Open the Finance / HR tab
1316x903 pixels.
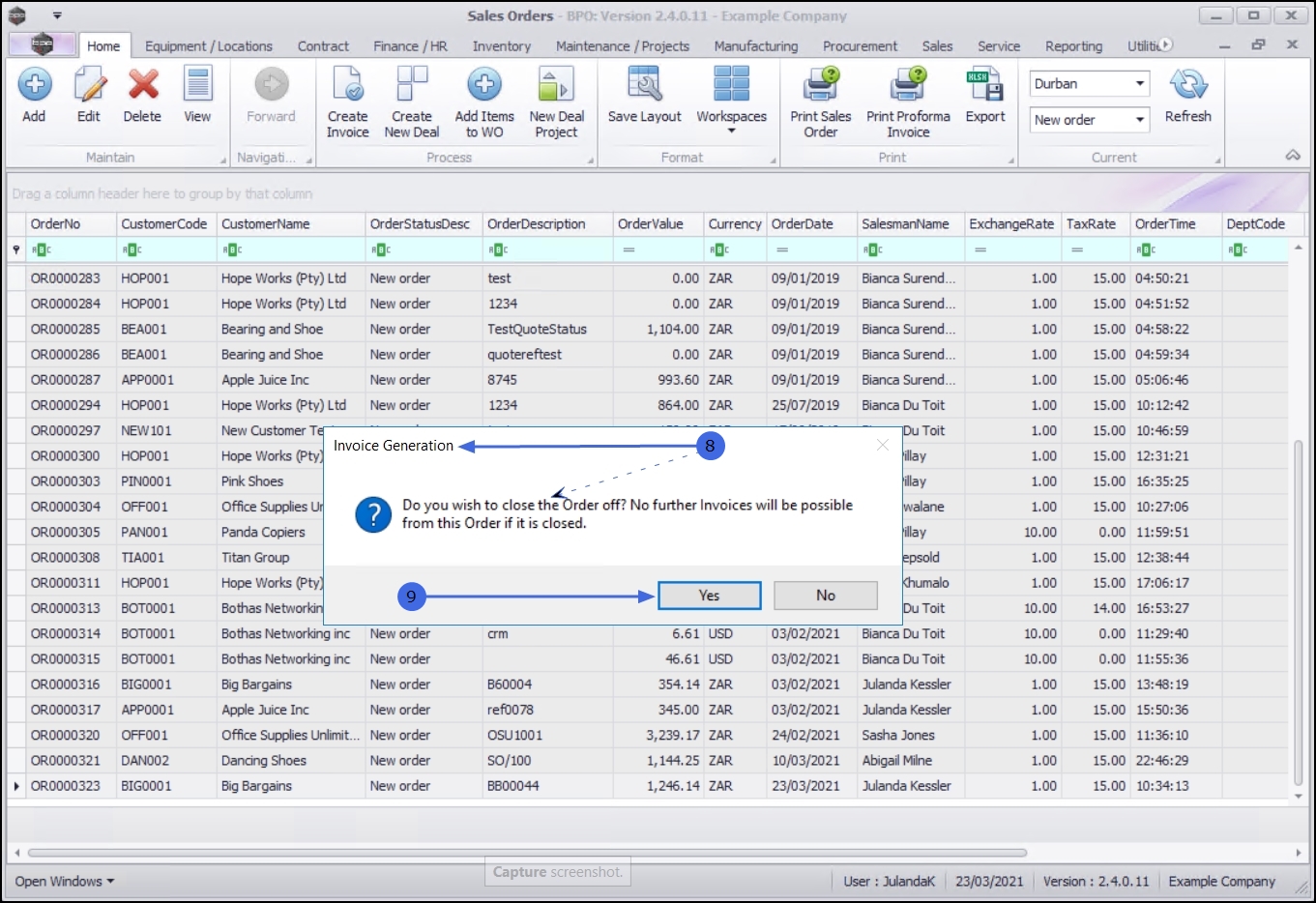point(410,45)
